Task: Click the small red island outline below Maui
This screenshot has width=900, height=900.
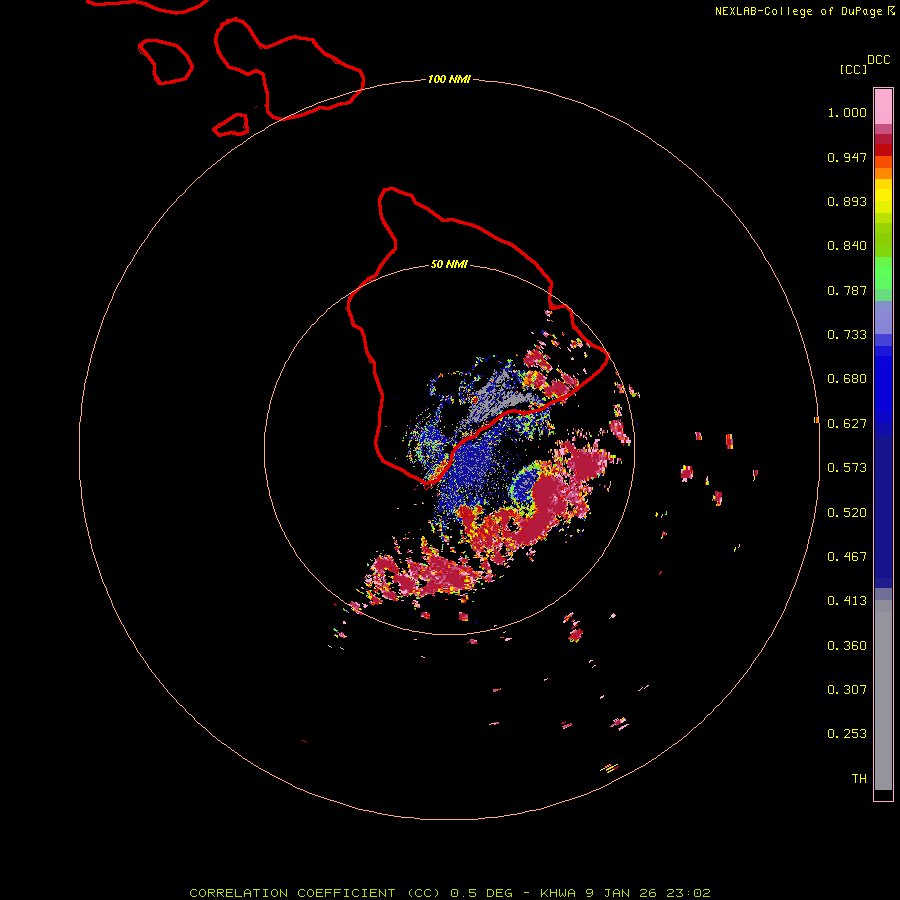Action: [231, 125]
